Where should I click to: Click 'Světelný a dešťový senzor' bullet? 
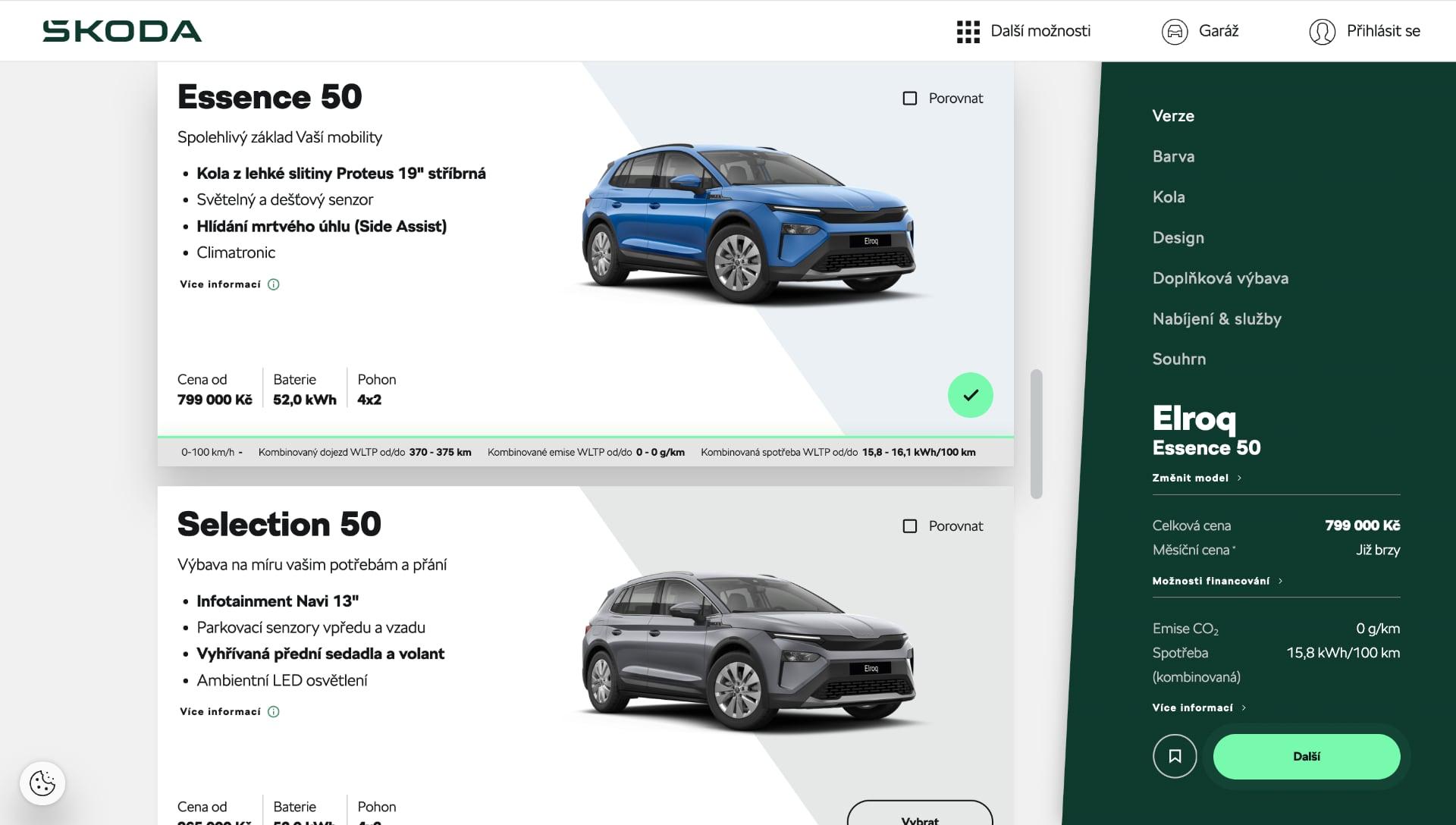(285, 200)
